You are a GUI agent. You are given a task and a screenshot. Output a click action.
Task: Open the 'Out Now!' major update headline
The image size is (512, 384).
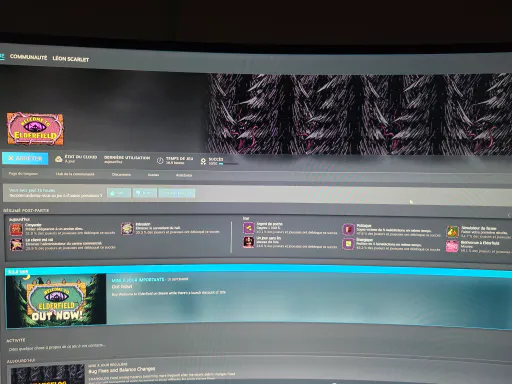[x=122, y=286]
